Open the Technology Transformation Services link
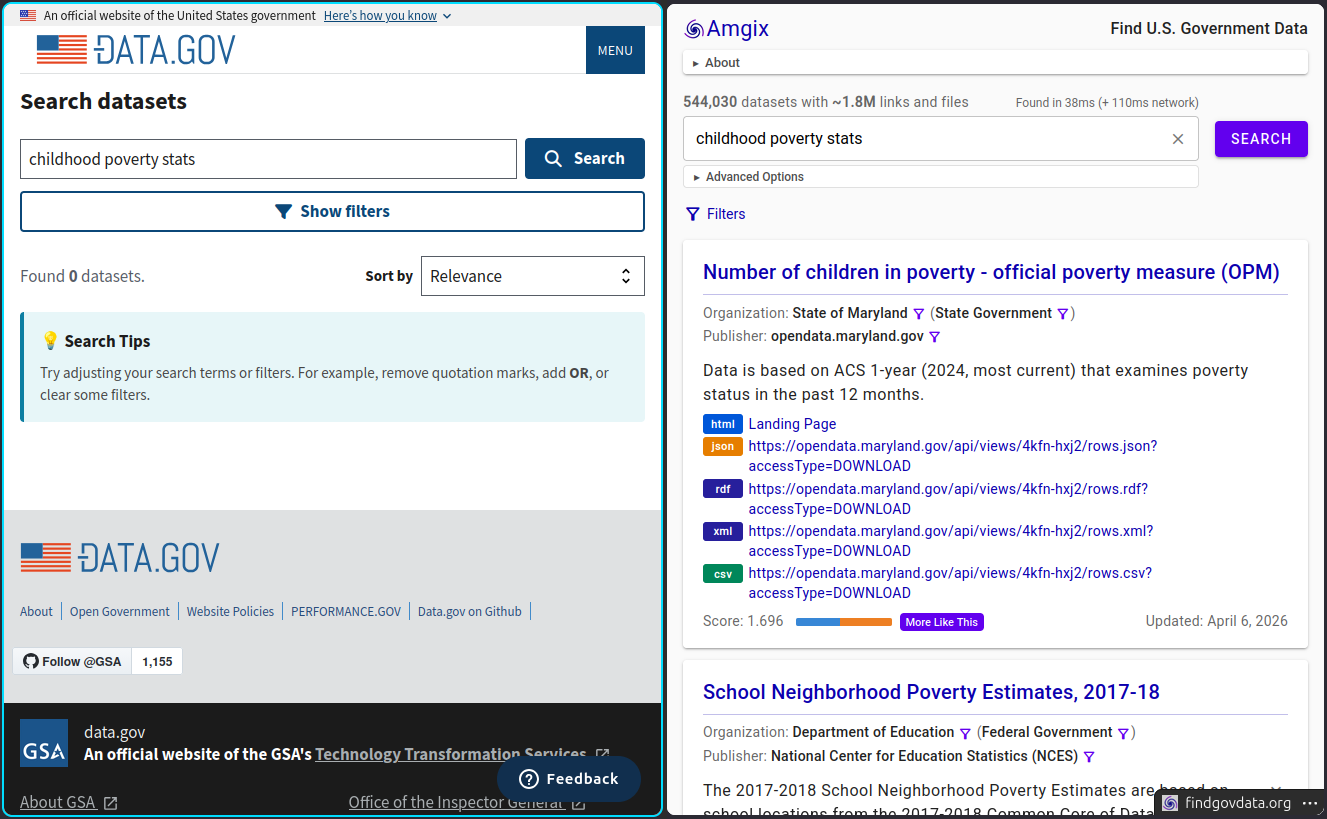 pos(451,754)
